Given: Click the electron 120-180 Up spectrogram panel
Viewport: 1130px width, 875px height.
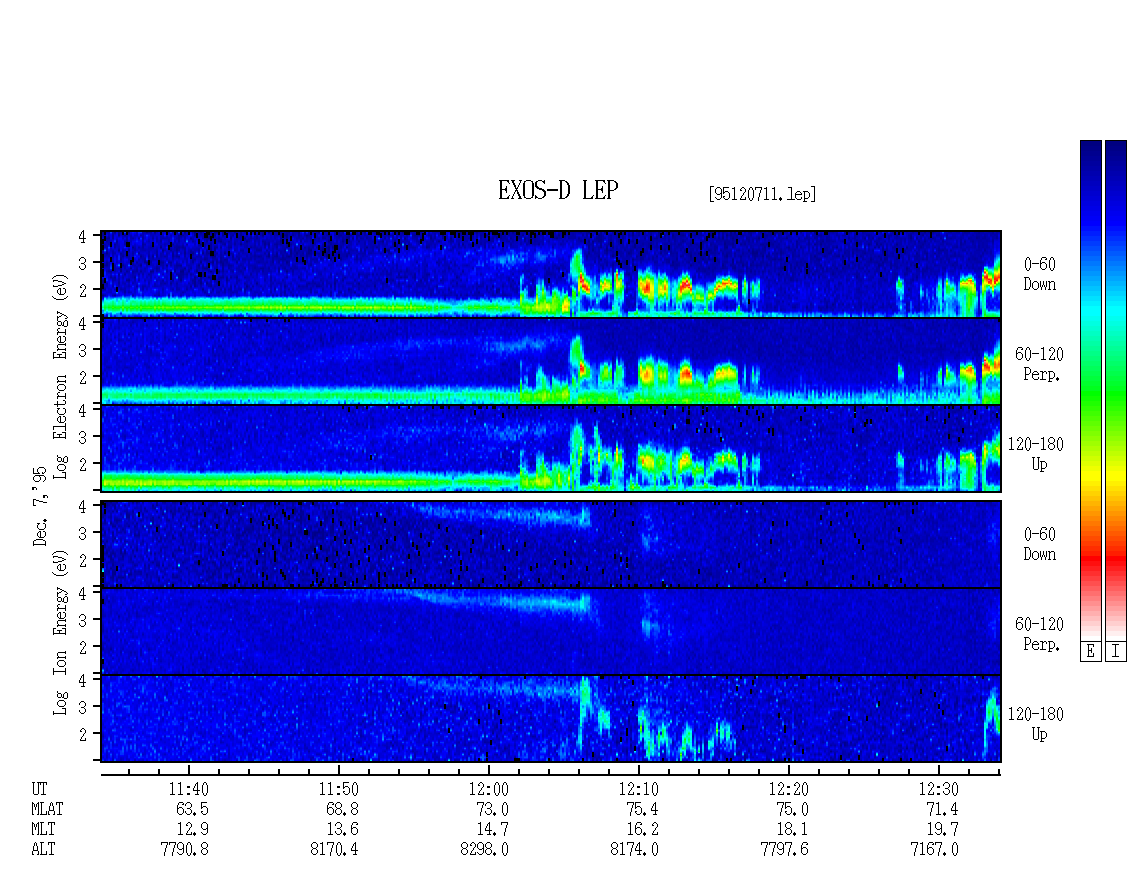Looking at the screenshot, I should point(551,448).
